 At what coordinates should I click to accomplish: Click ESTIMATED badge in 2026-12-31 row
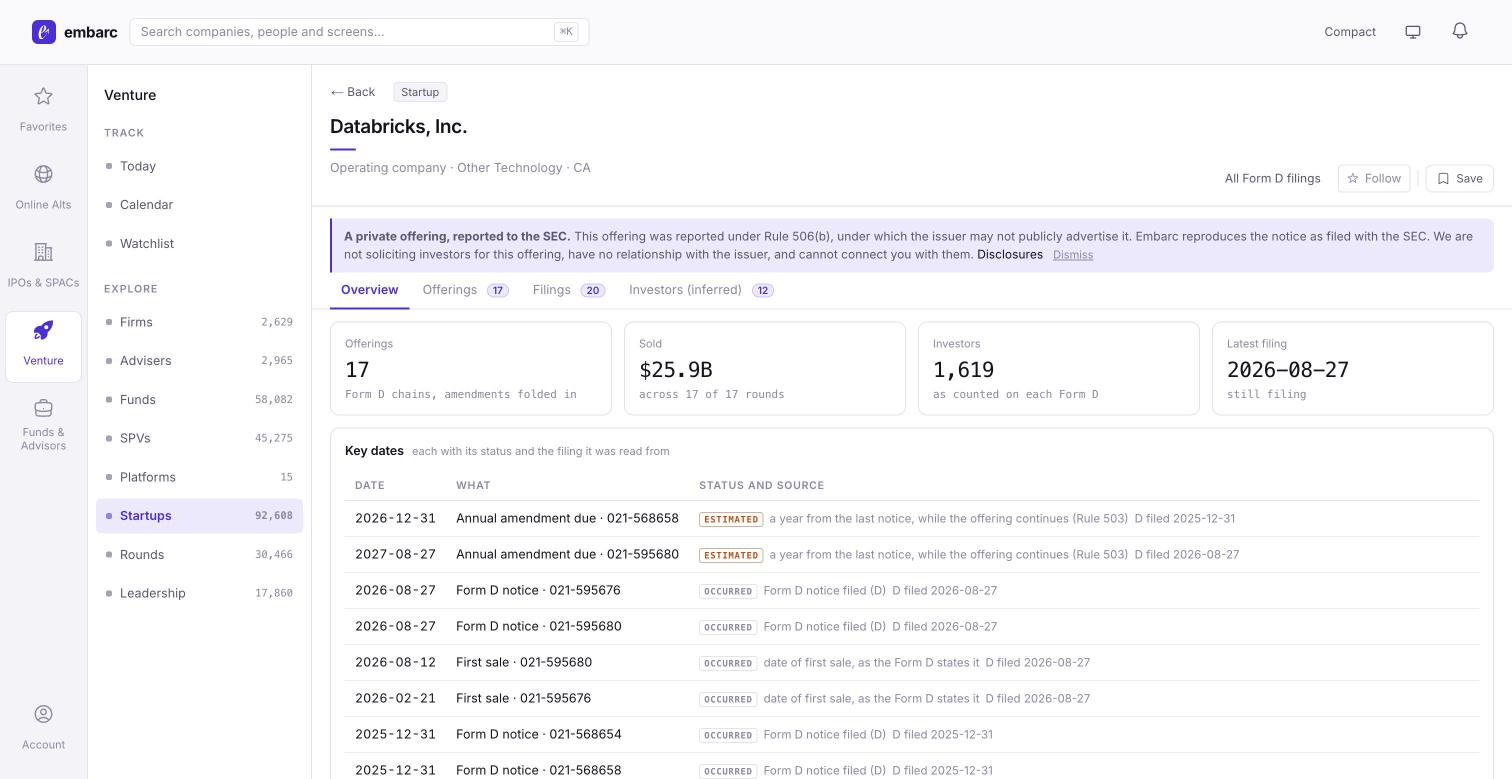[731, 519]
